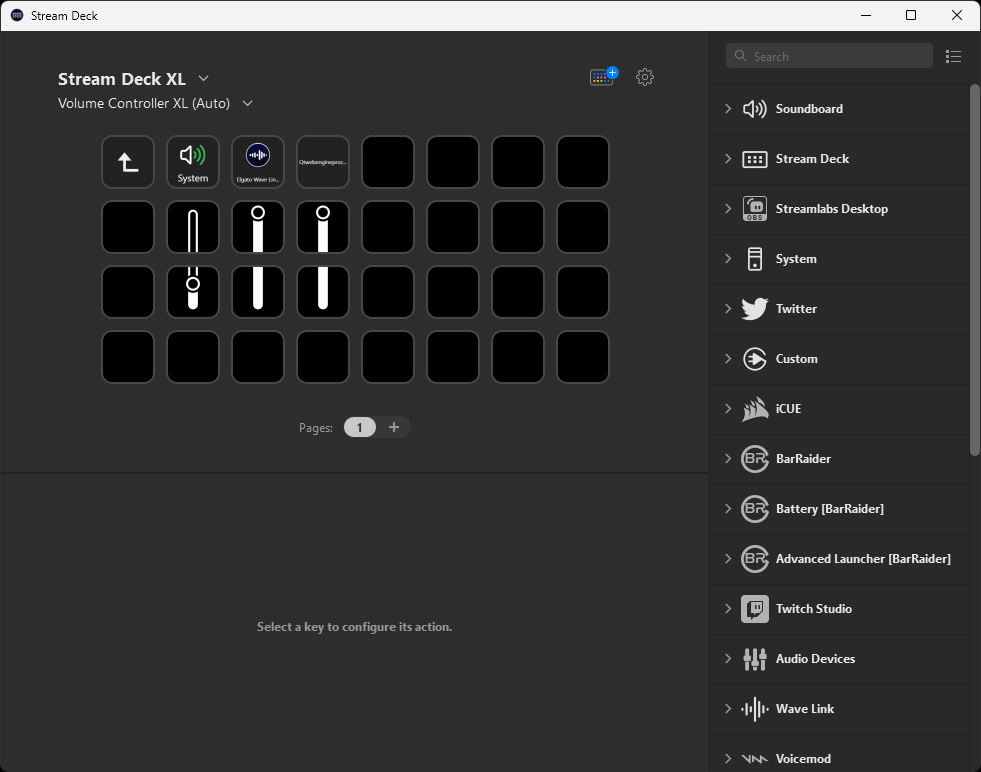This screenshot has height=772, width=981.
Task: Expand the Wave Link chevron
Action: [728, 709]
